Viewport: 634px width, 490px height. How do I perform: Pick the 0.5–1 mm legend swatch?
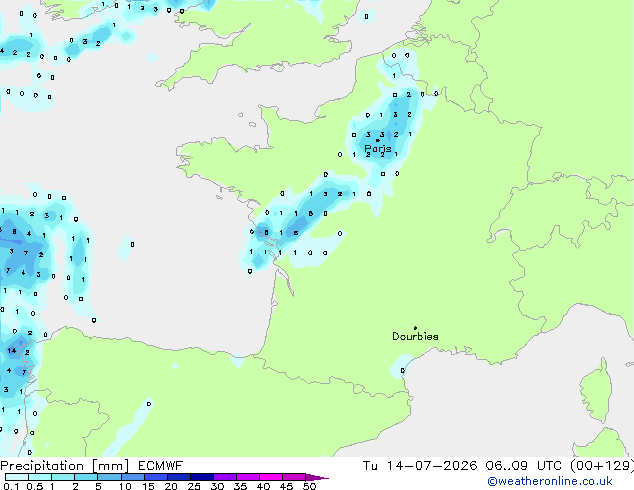(40, 477)
